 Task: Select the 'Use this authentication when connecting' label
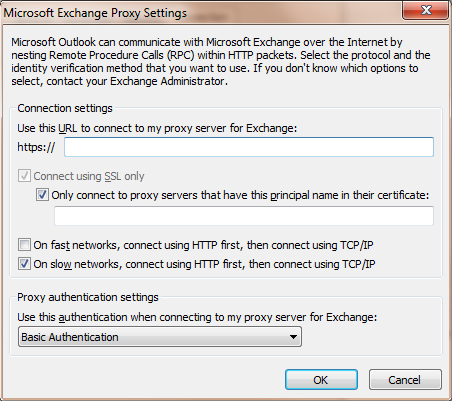(x=197, y=317)
